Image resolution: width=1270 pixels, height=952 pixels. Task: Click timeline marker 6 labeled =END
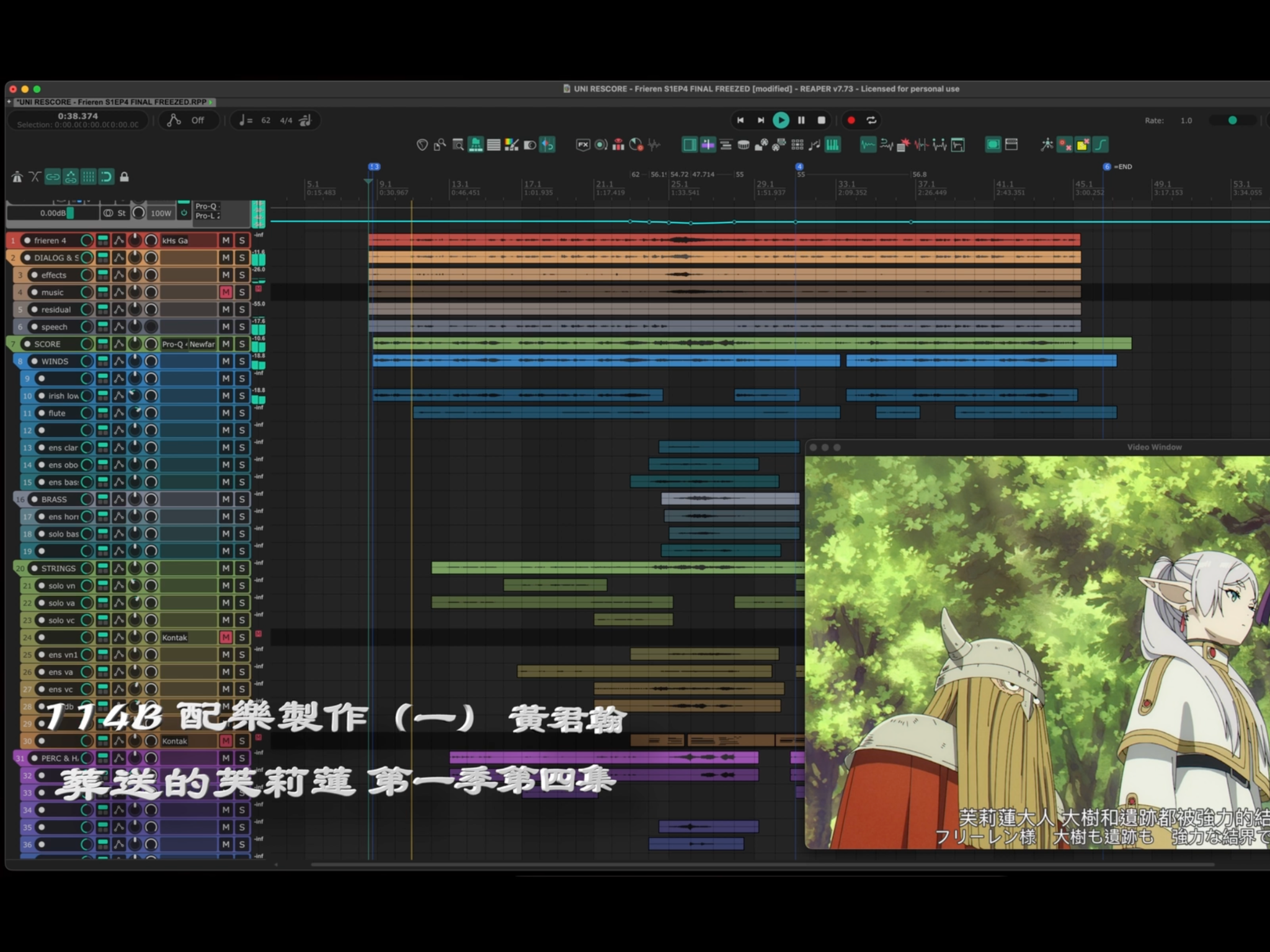pos(1107,167)
